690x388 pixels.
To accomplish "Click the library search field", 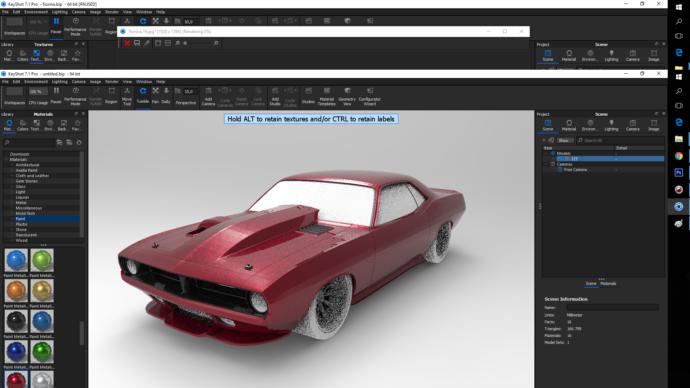I will click(x=29, y=143).
